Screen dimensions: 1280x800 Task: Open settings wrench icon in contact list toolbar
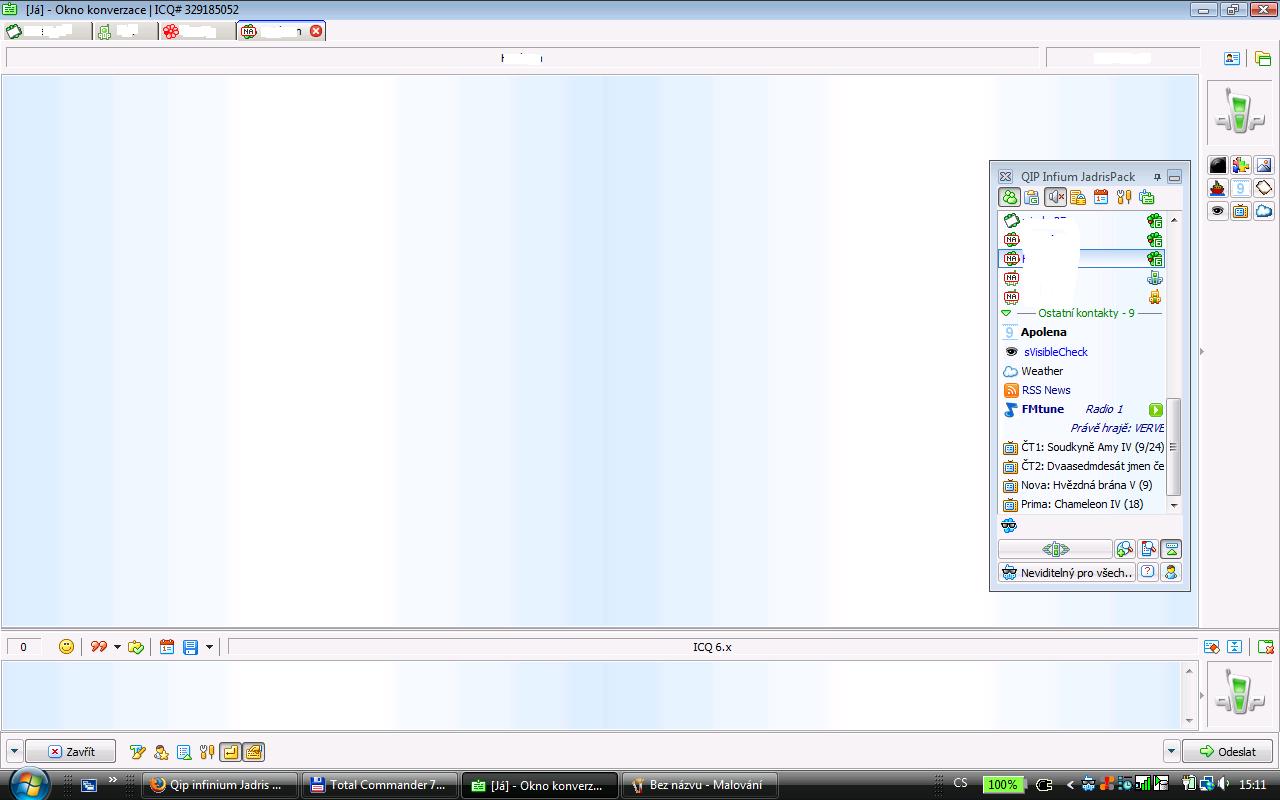coord(1124,198)
